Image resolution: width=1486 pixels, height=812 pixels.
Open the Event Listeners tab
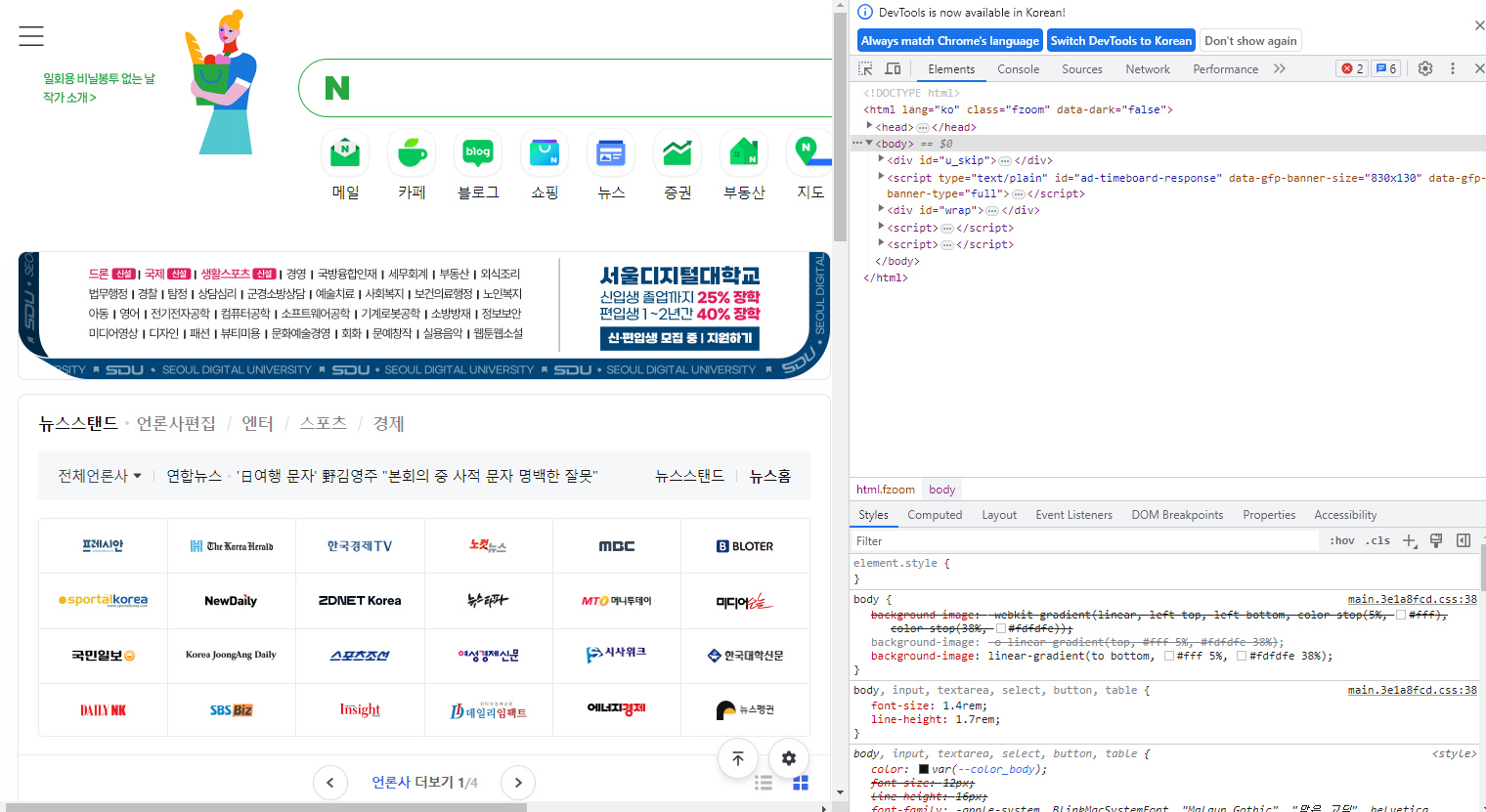[1073, 515]
